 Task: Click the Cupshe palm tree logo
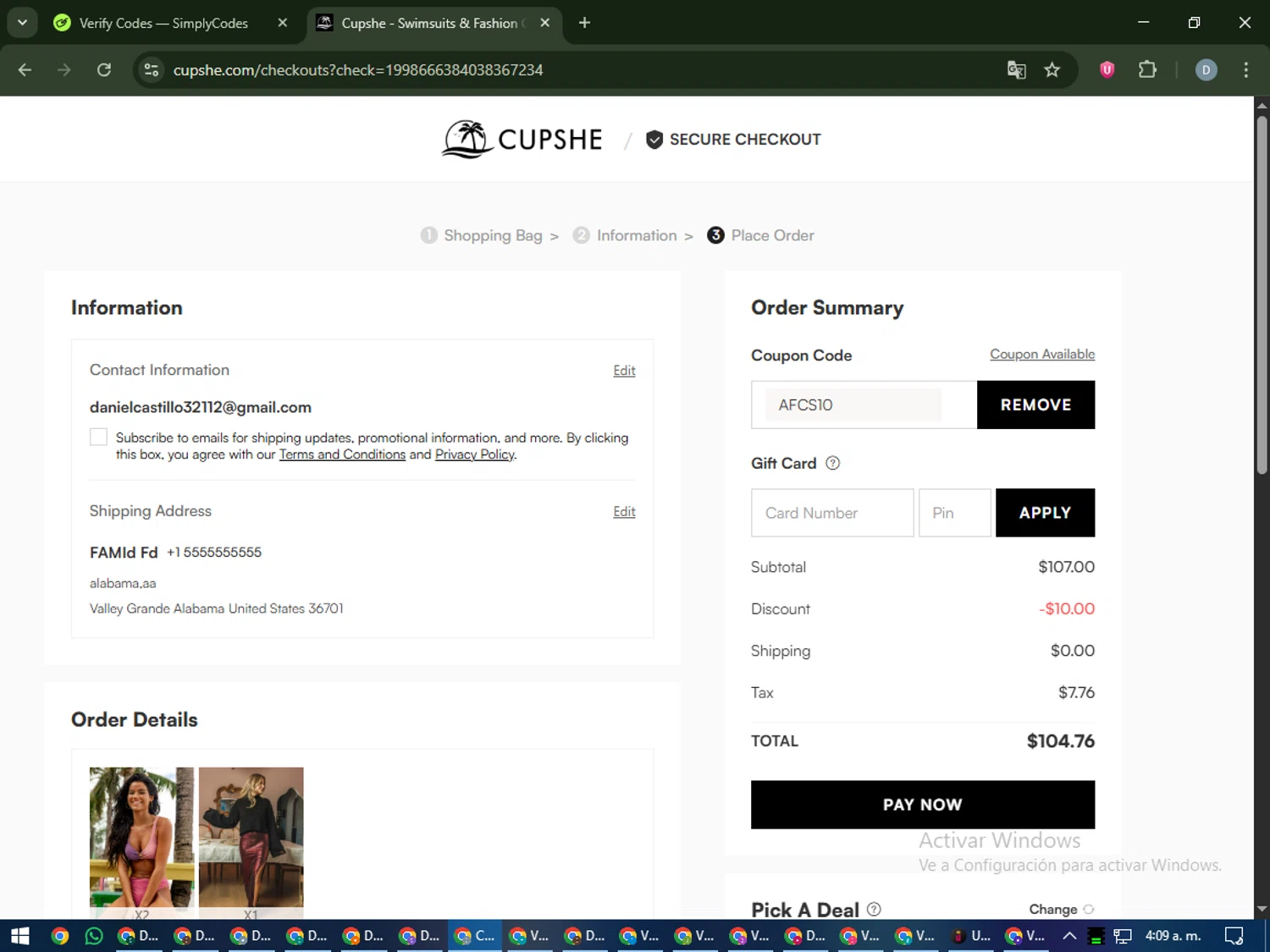pos(467,139)
